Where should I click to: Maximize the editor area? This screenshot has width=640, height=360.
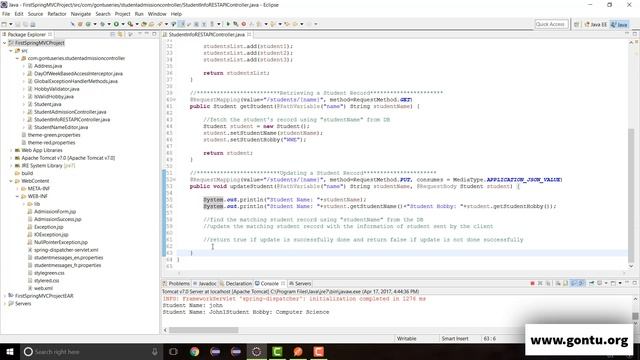[635, 34]
